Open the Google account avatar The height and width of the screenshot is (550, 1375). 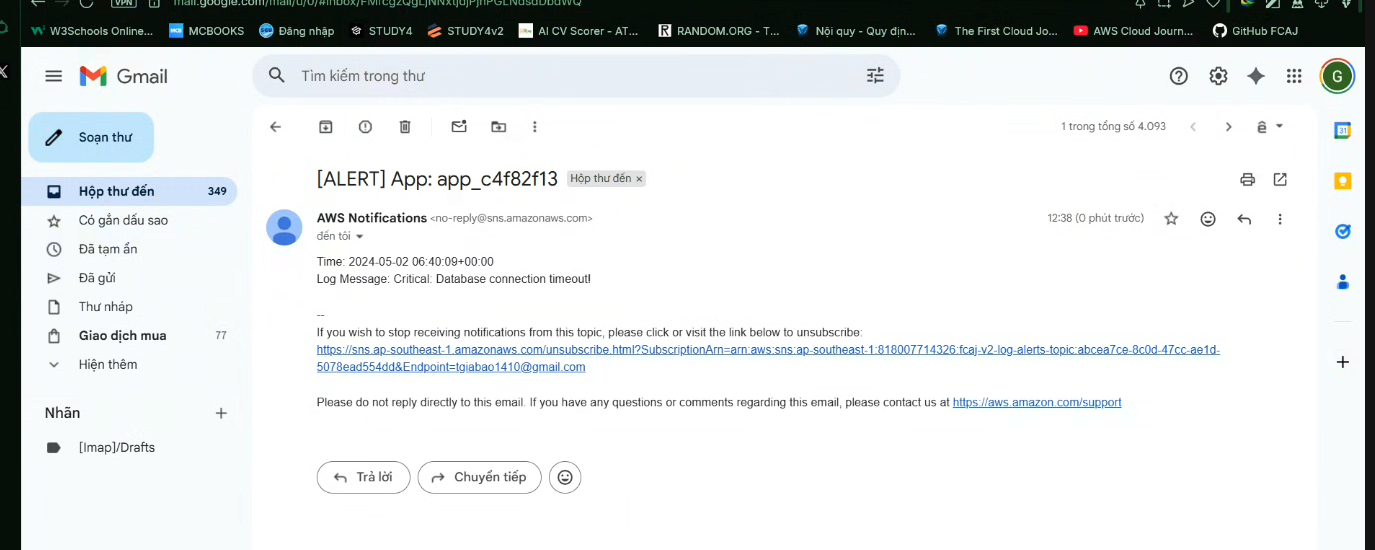(1337, 76)
